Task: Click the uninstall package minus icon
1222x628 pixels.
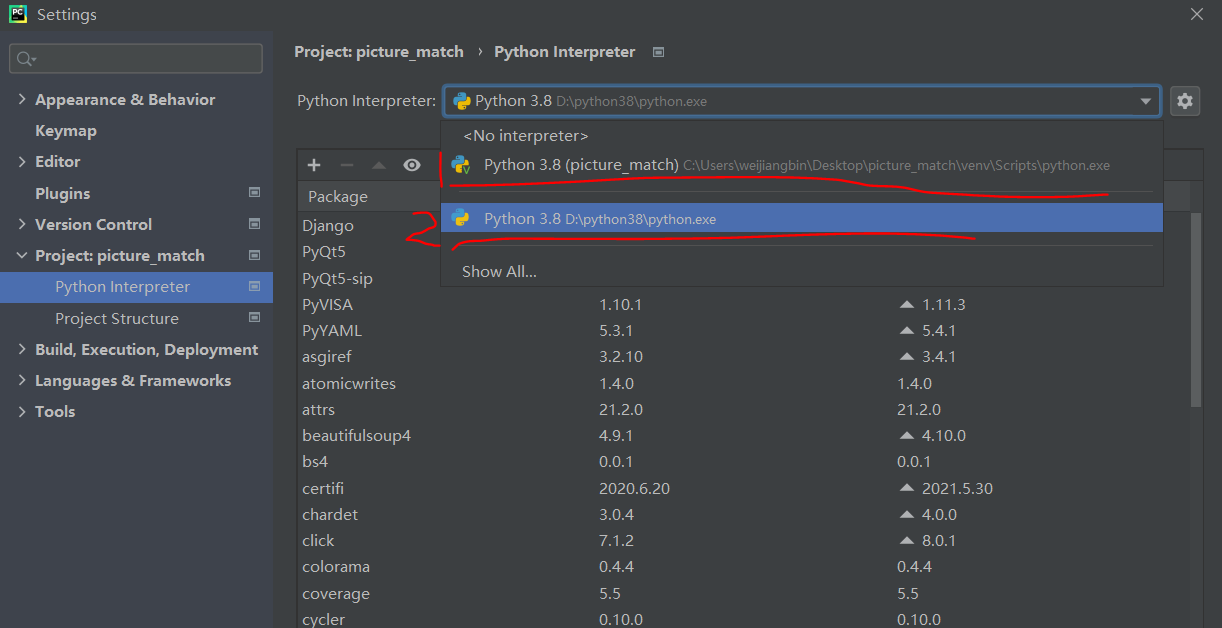Action: tap(345, 165)
